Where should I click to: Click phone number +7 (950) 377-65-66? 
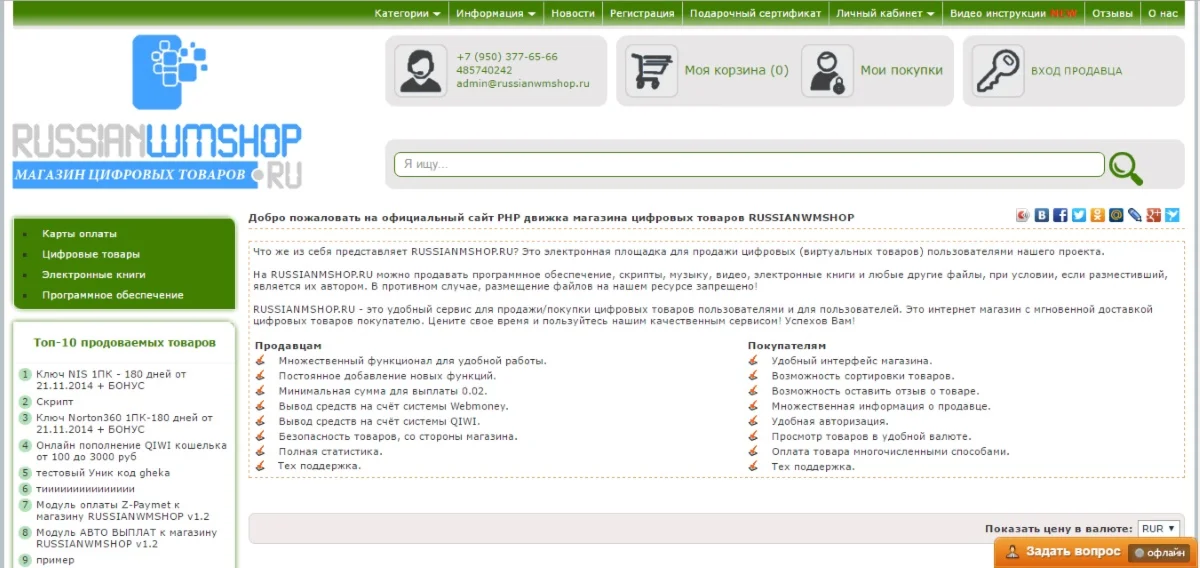(x=507, y=57)
